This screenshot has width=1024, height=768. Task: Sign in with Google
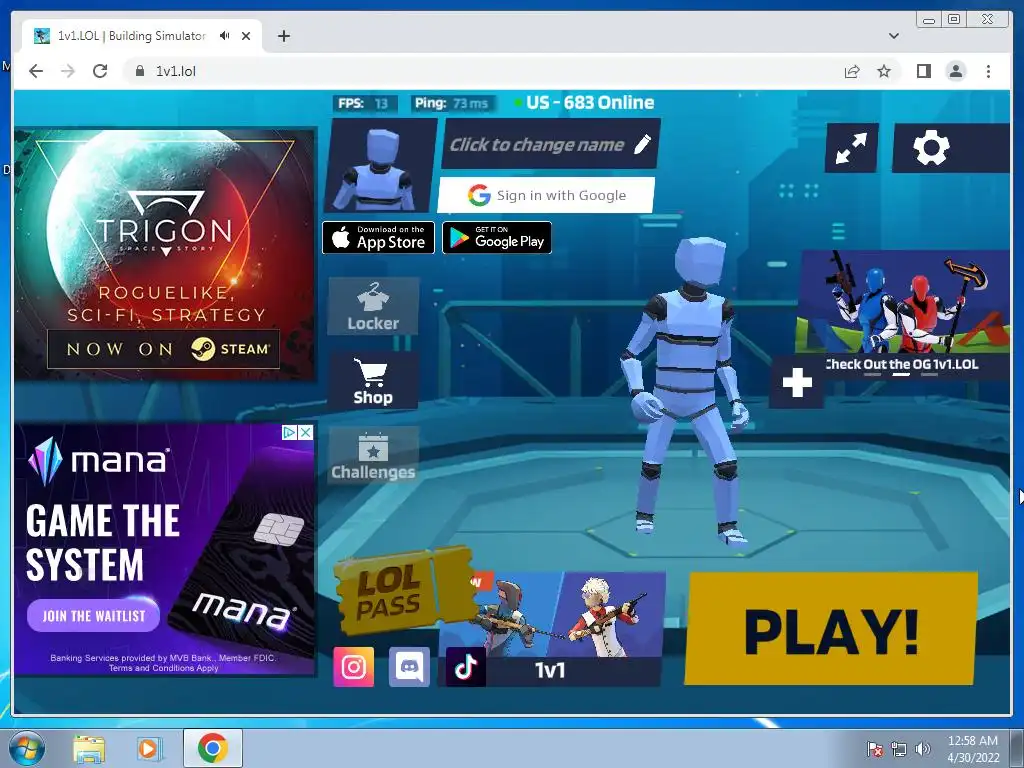click(546, 195)
